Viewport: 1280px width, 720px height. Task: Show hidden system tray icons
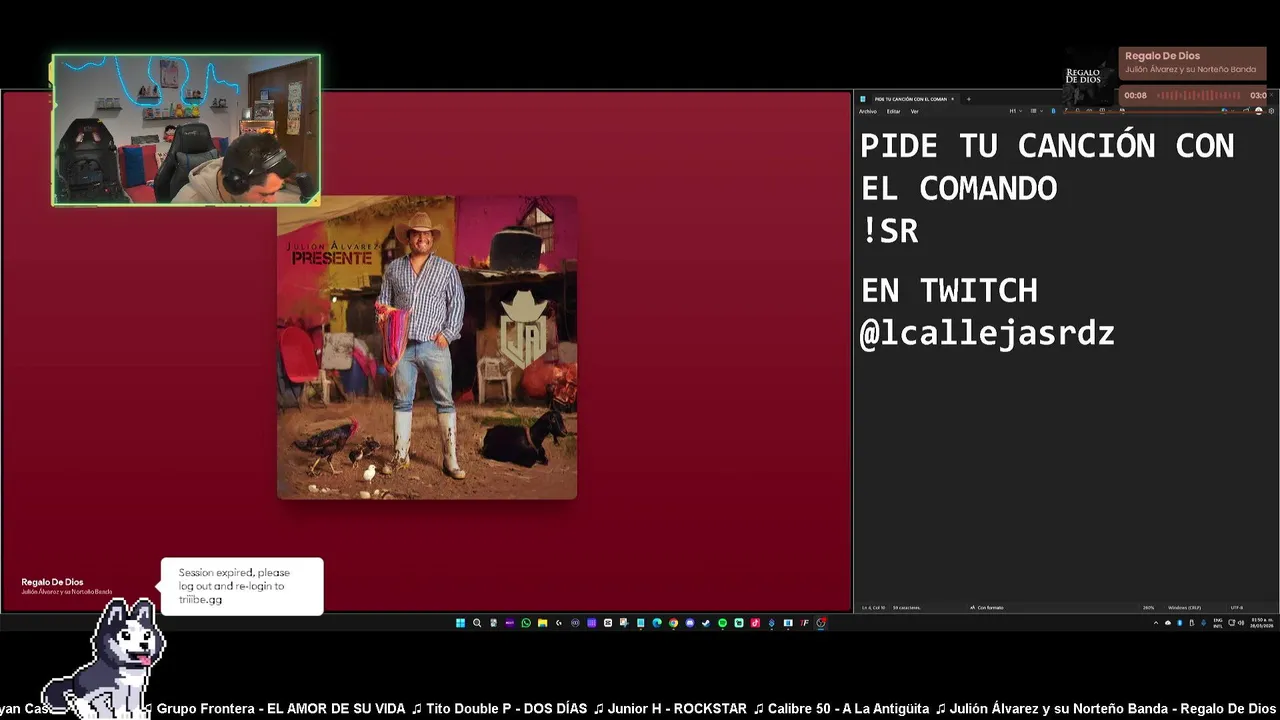1156,623
